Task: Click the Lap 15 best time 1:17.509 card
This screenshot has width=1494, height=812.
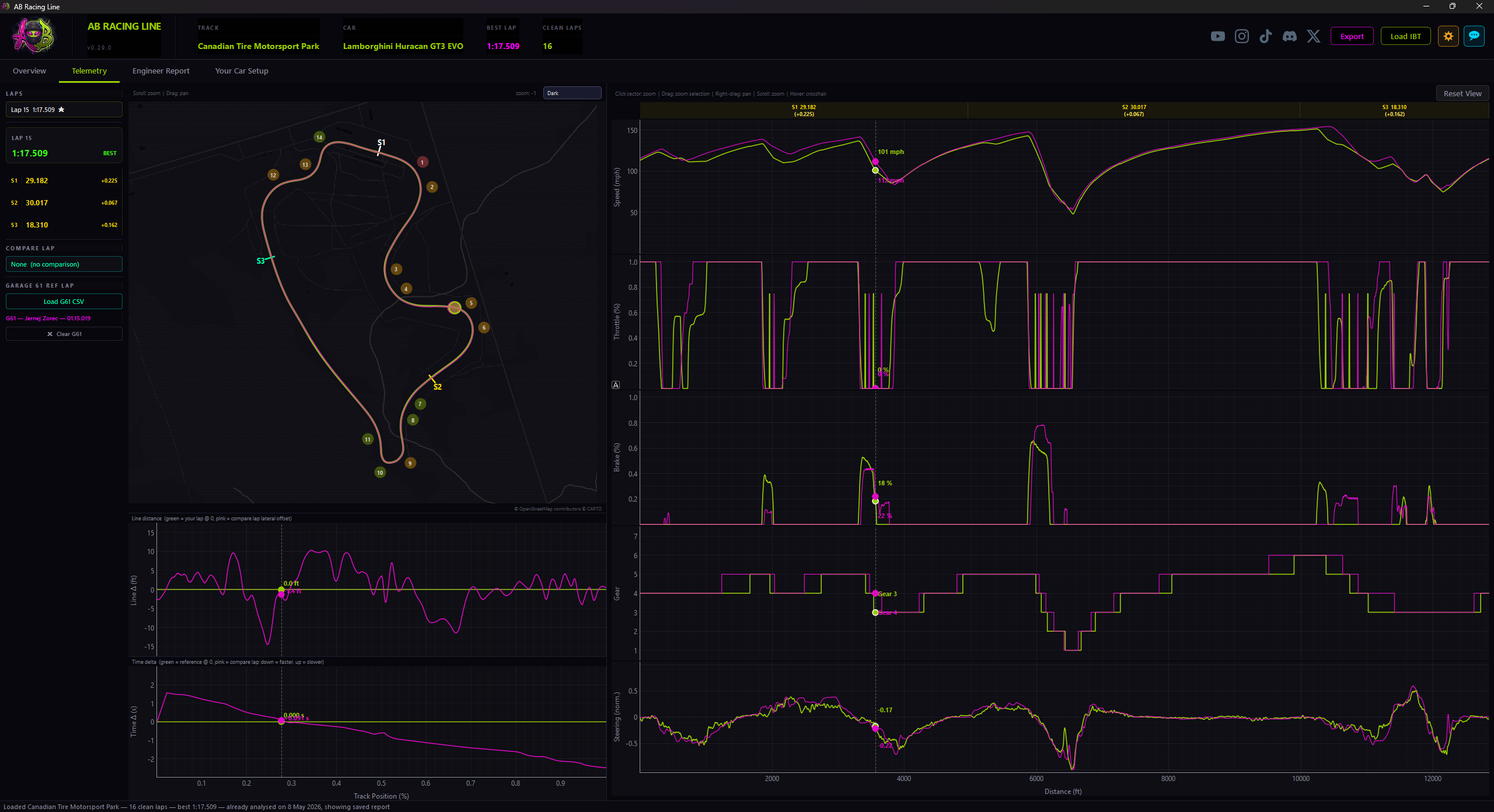Action: coord(64,146)
